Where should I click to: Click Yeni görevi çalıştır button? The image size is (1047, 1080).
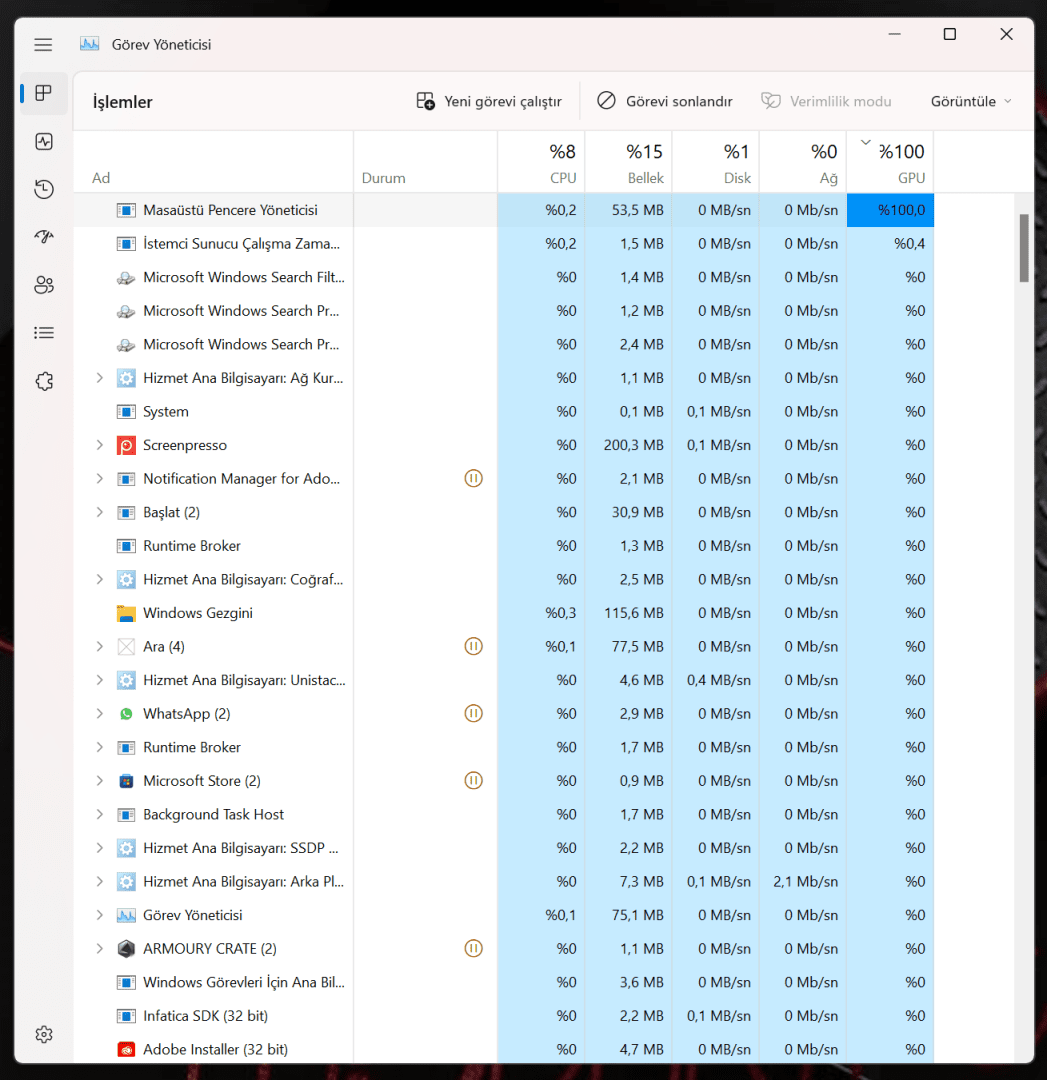489,101
